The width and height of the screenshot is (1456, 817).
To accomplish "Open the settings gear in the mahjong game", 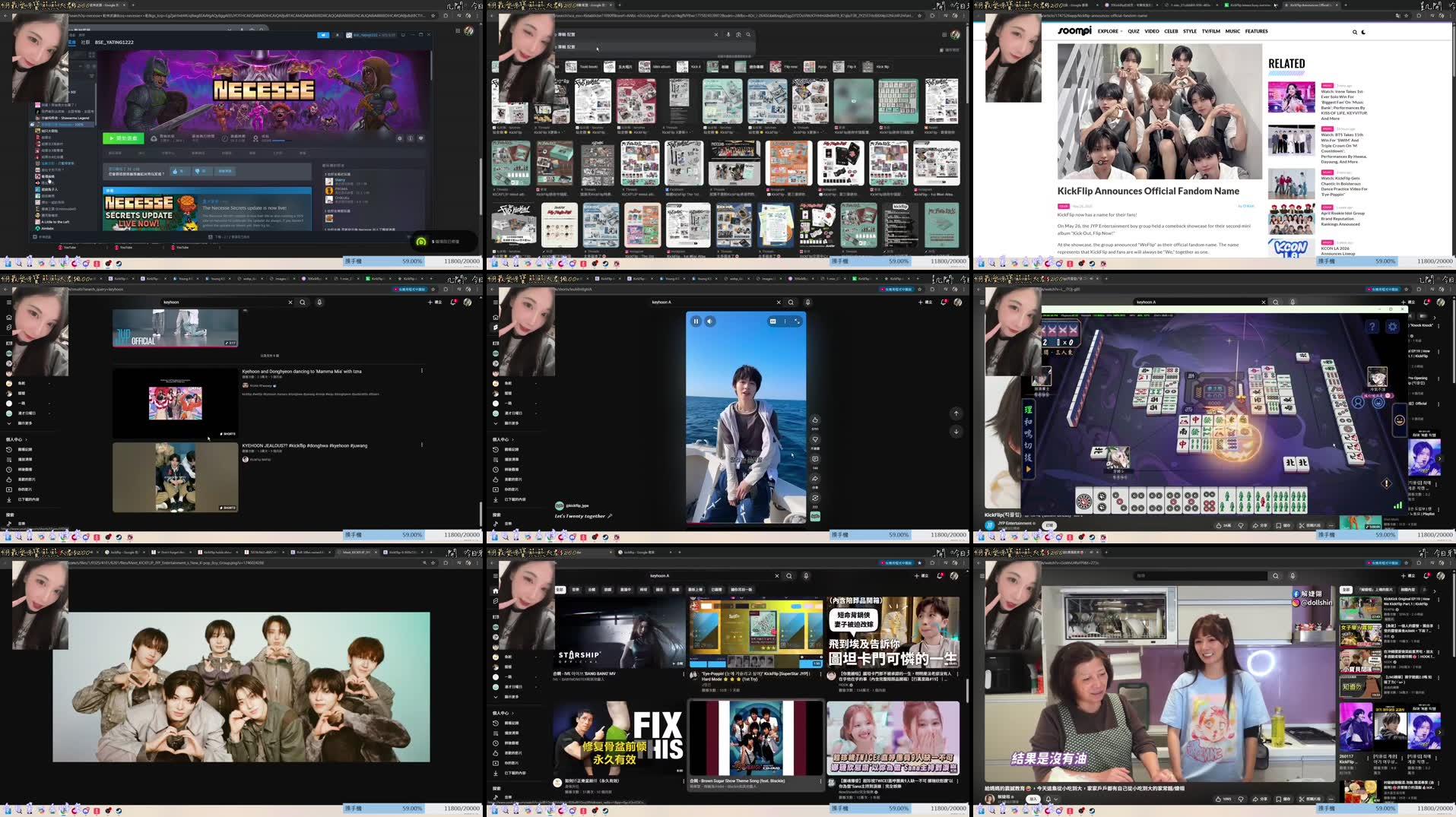I will point(1393,326).
